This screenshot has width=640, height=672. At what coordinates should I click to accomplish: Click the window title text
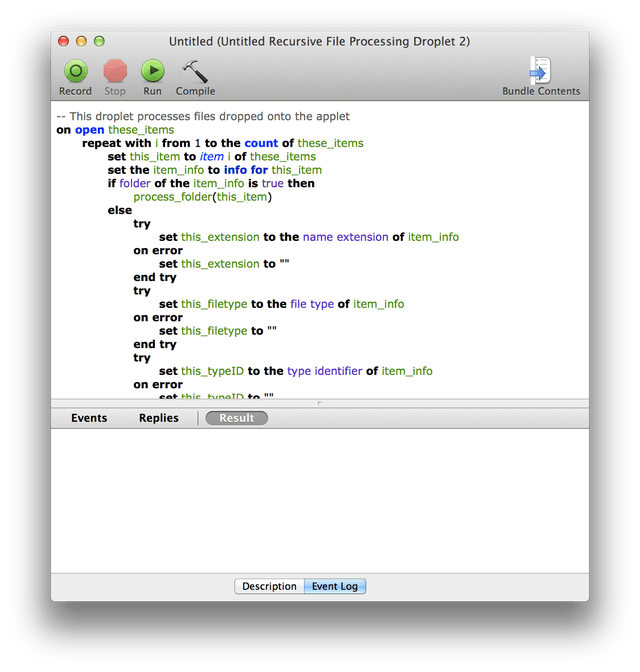(x=319, y=41)
